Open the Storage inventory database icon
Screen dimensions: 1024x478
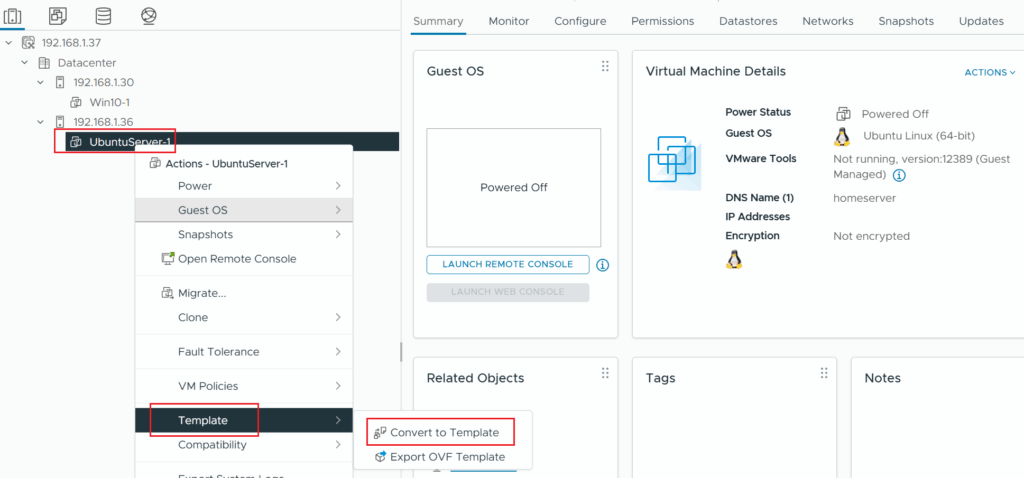pos(103,14)
